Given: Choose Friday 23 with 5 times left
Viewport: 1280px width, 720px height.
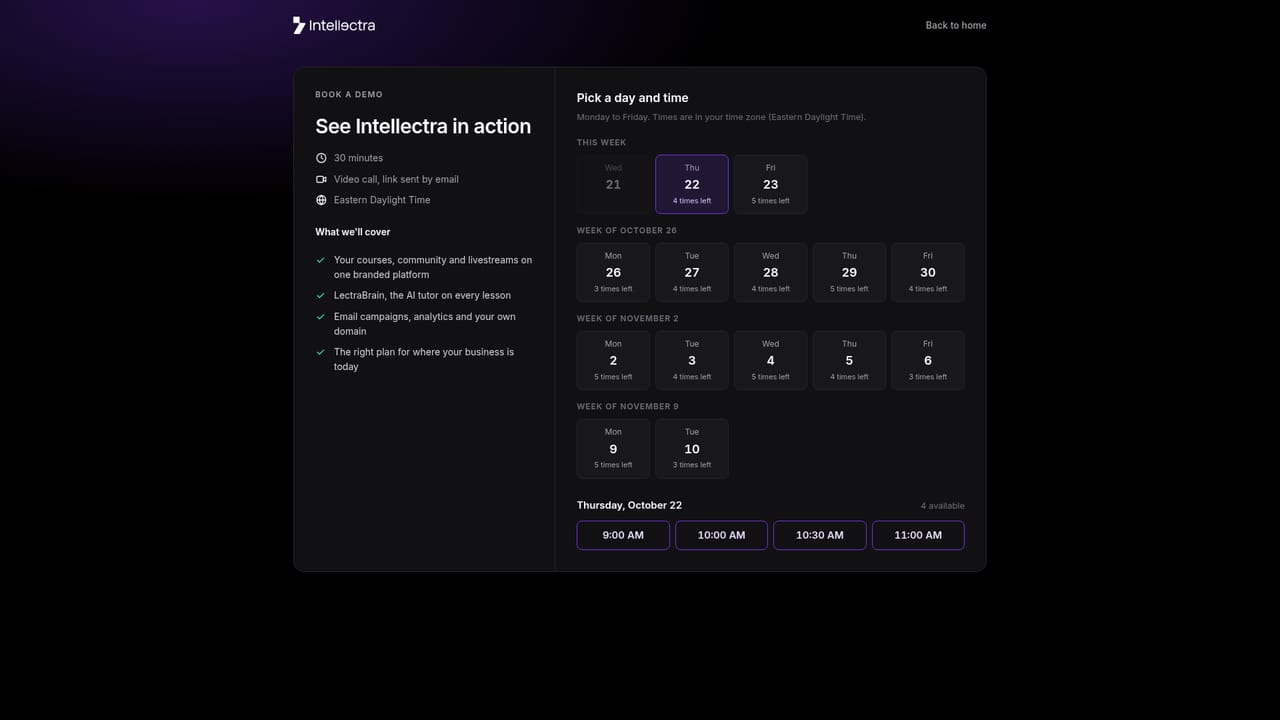Looking at the screenshot, I should [770, 184].
